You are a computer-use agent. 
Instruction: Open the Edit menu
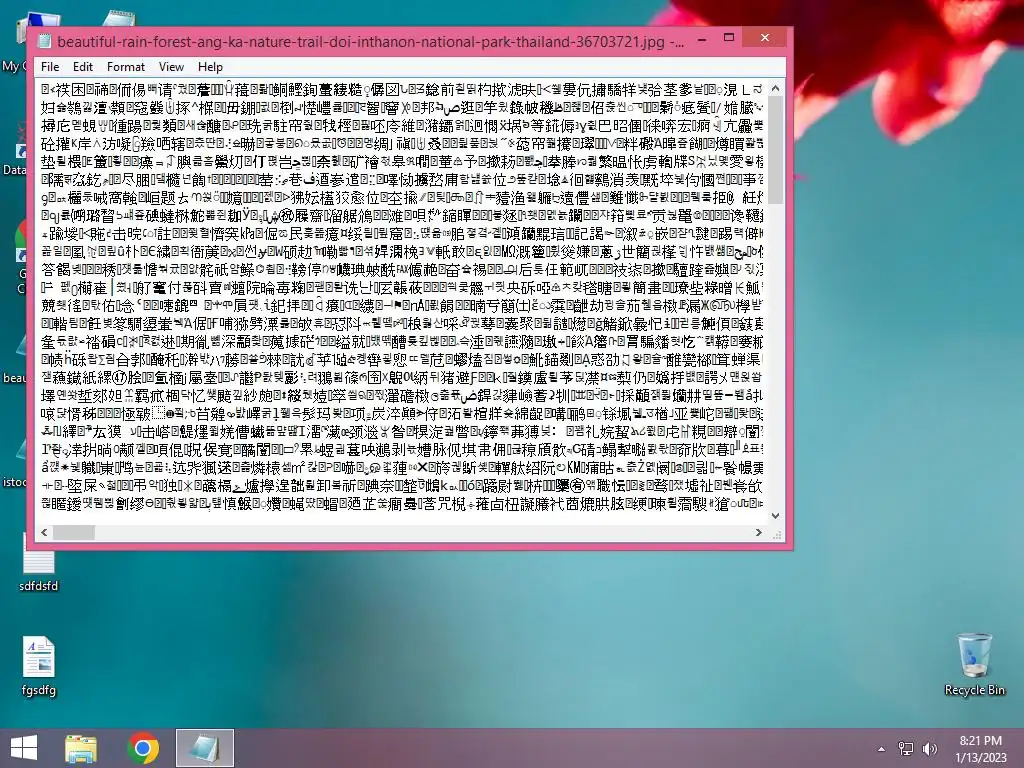(x=82, y=67)
